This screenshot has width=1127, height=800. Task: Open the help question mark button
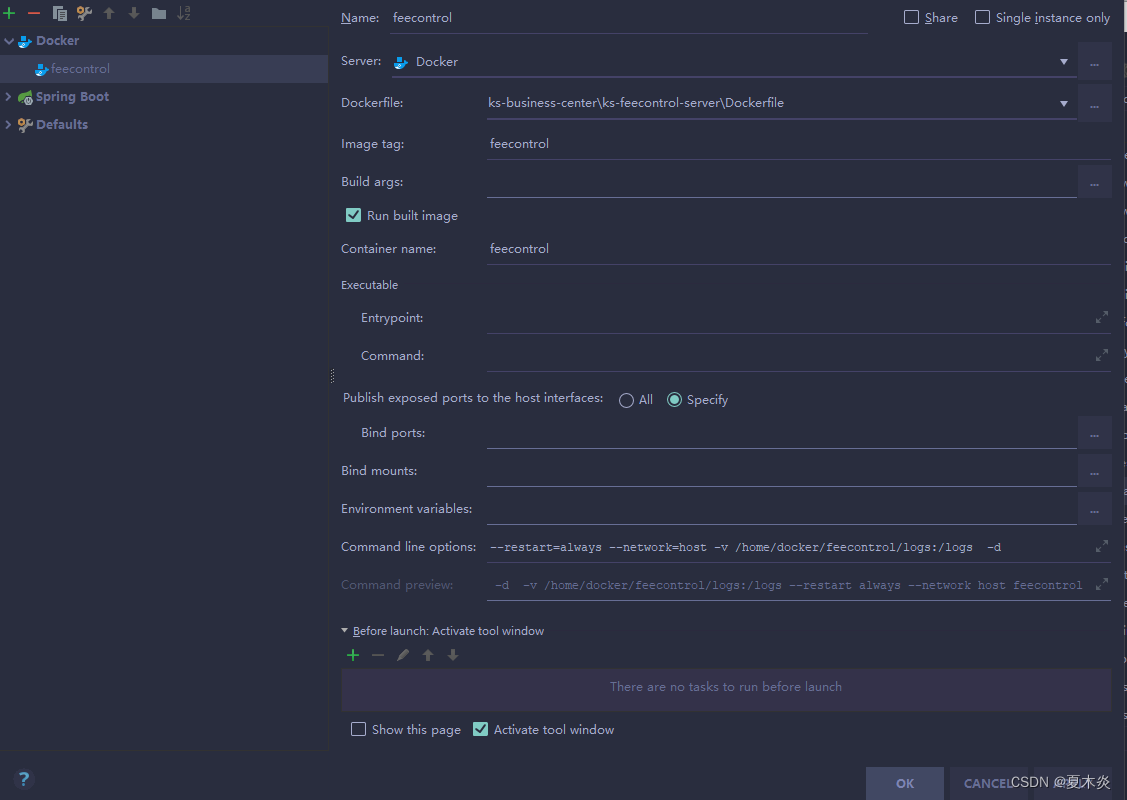24,779
